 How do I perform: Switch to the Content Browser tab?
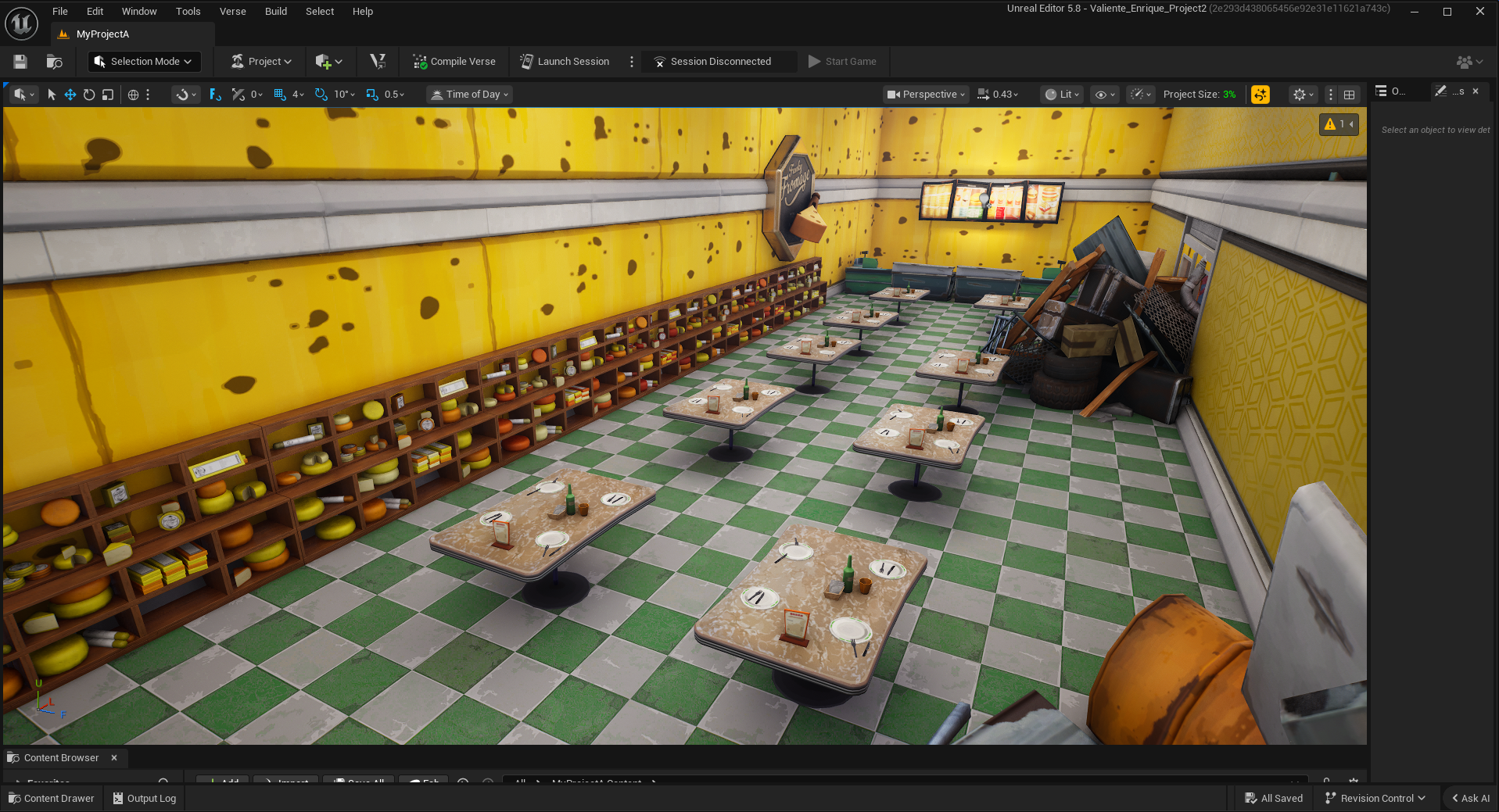61,758
